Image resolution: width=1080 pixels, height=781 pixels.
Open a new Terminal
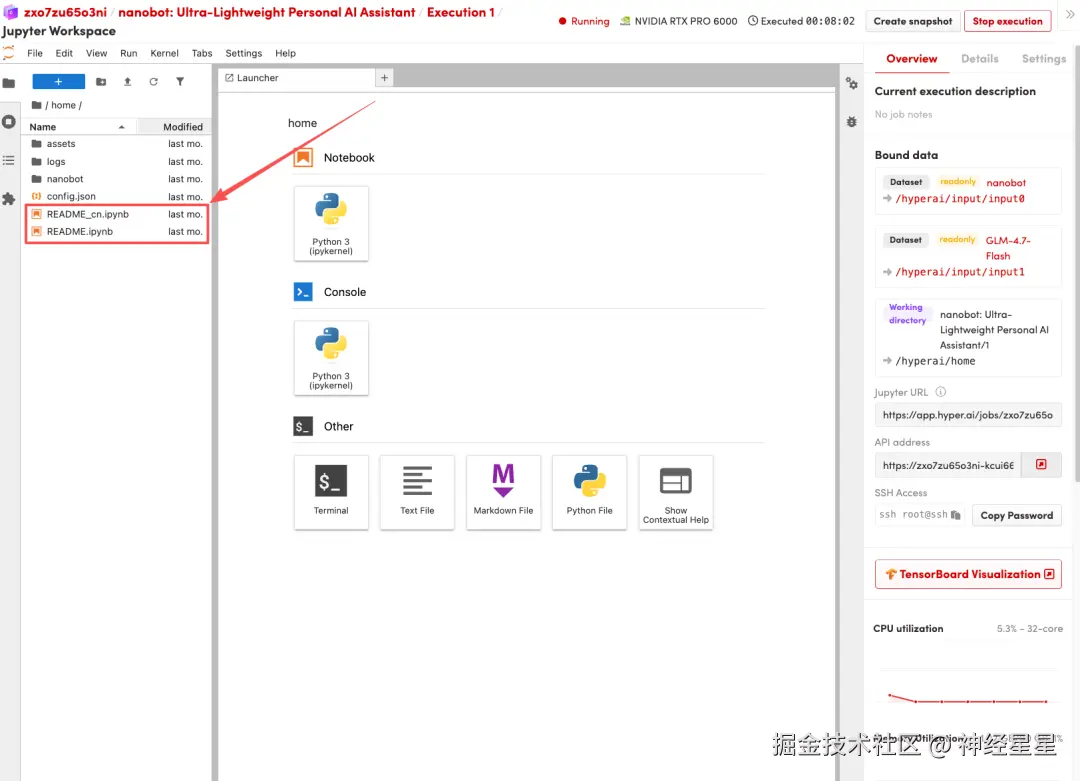331,492
